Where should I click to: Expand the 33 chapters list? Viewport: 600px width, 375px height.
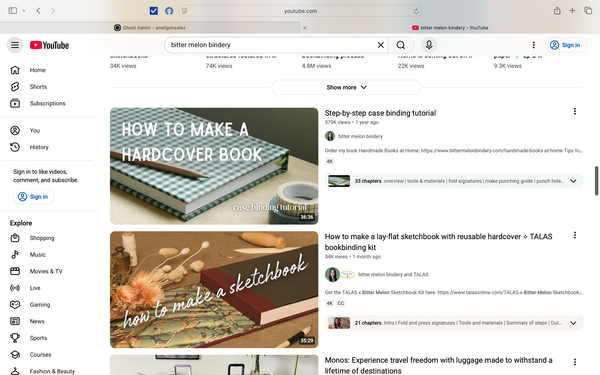[573, 181]
